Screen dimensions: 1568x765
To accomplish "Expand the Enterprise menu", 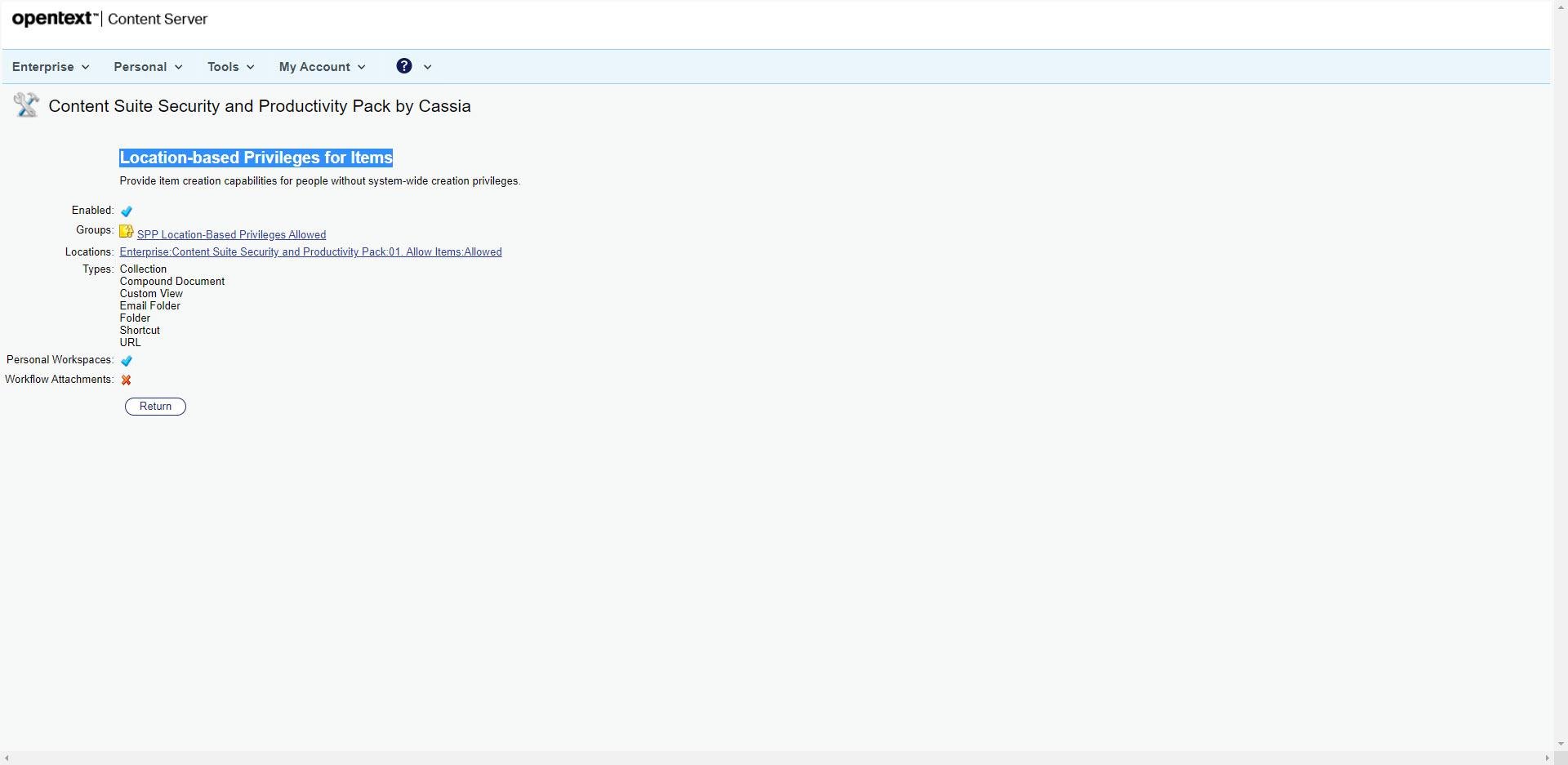I will (51, 67).
